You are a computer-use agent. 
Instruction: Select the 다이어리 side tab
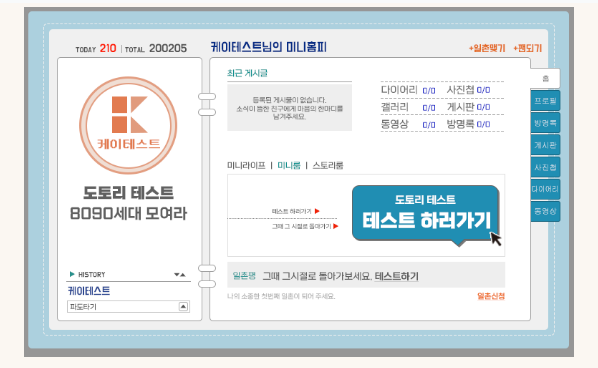pos(545,189)
